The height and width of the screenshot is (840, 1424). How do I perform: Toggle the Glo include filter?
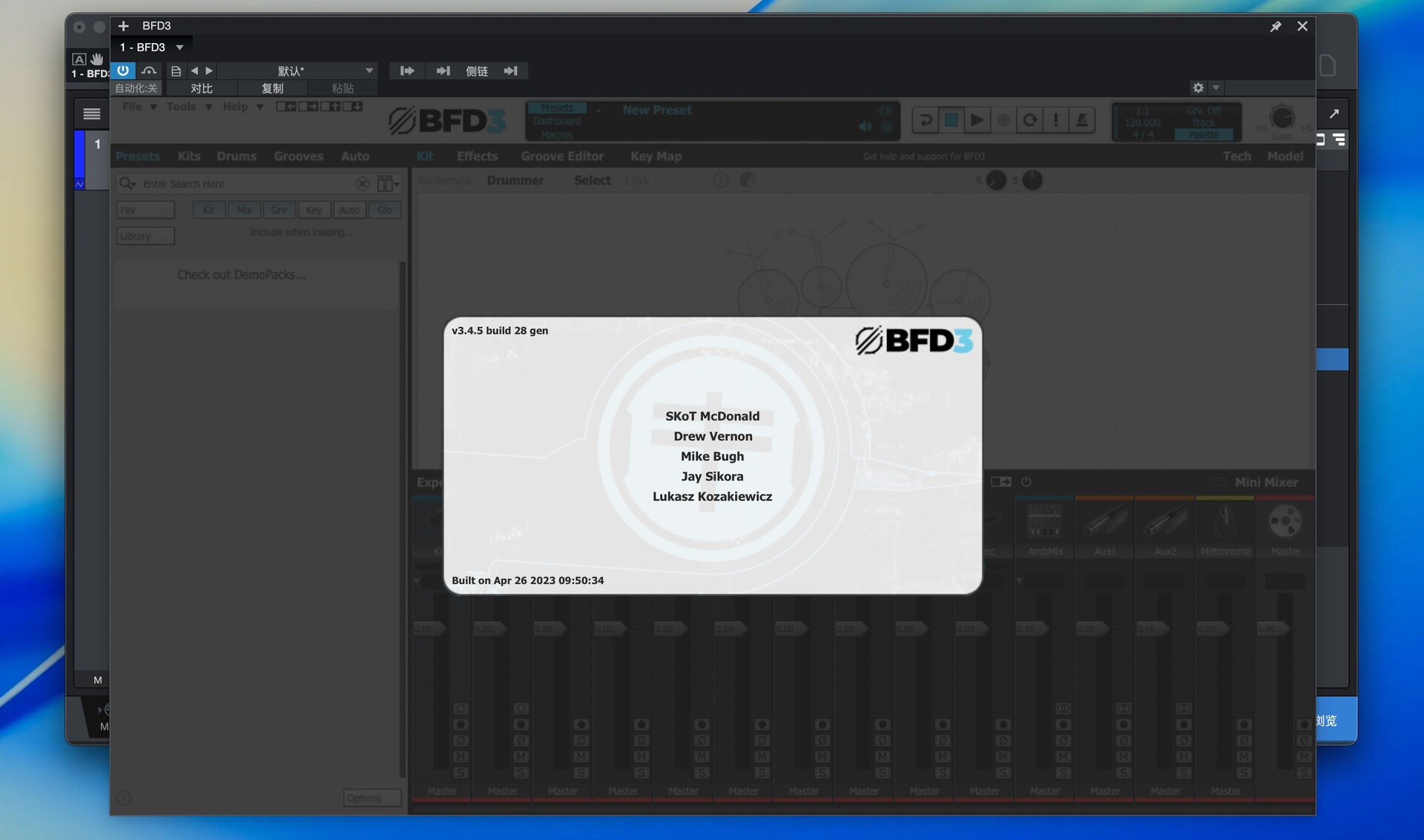[384, 211]
